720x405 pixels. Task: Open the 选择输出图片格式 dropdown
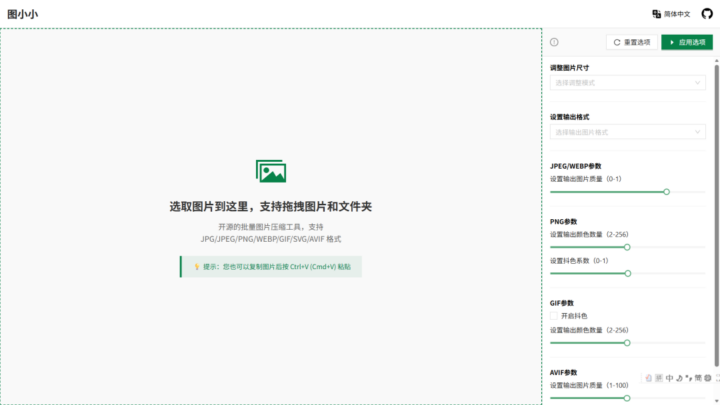[628, 132]
